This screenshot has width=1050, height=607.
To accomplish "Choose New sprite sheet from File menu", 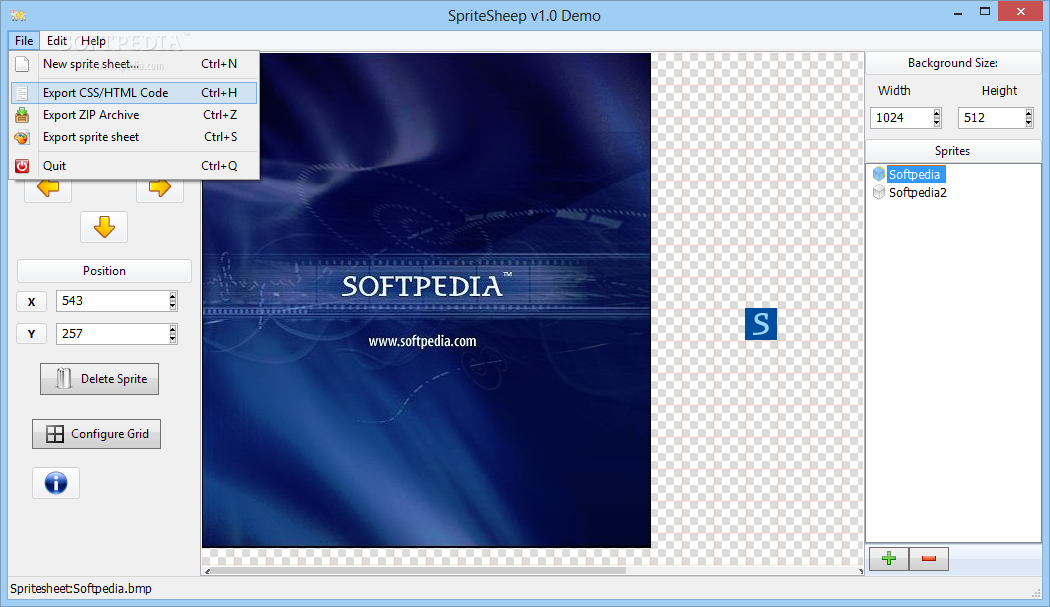I will 134,64.
